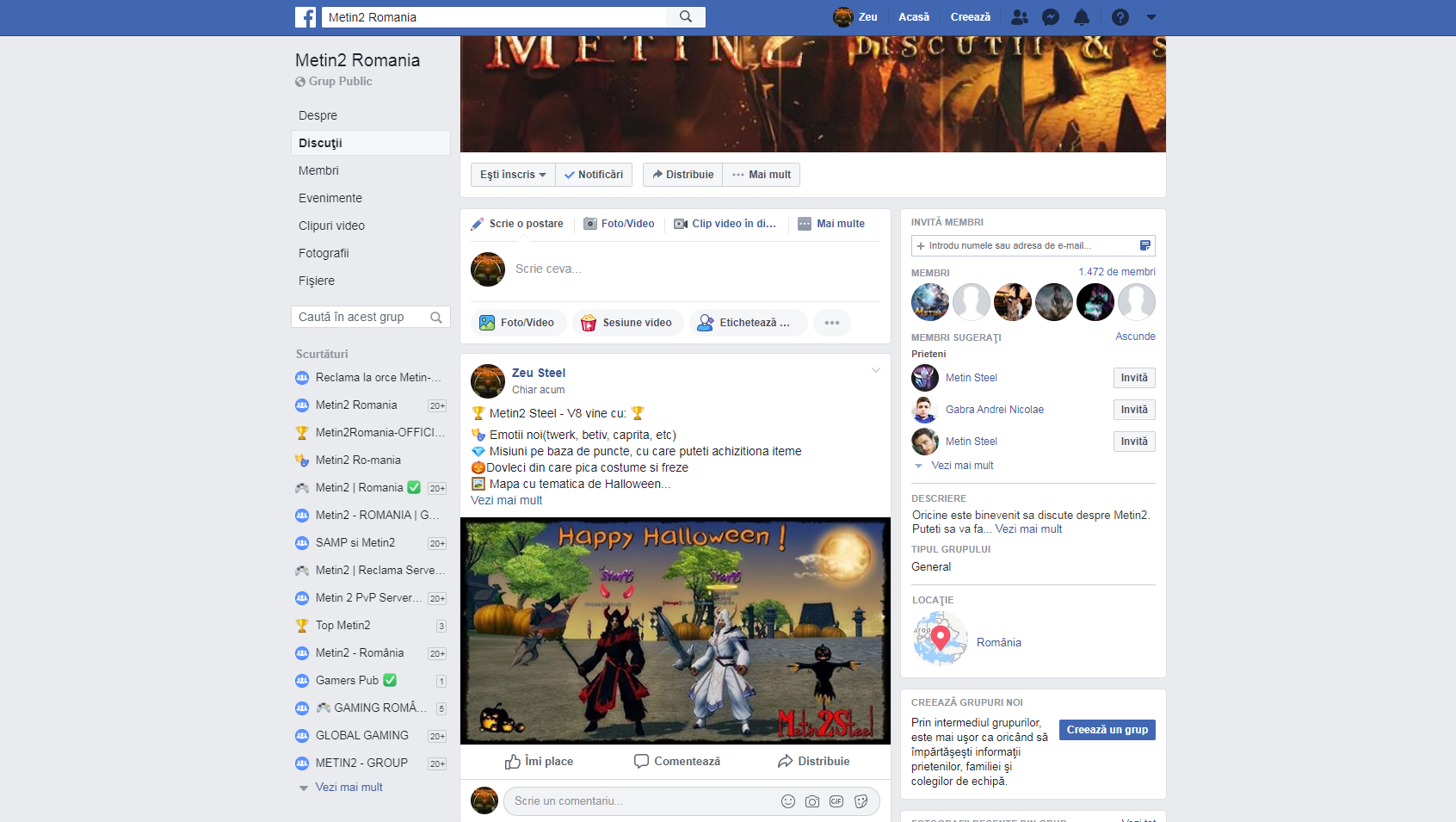Screen dimensions: 1456x822
Task: Click Îmi place like button
Action: (x=539, y=761)
